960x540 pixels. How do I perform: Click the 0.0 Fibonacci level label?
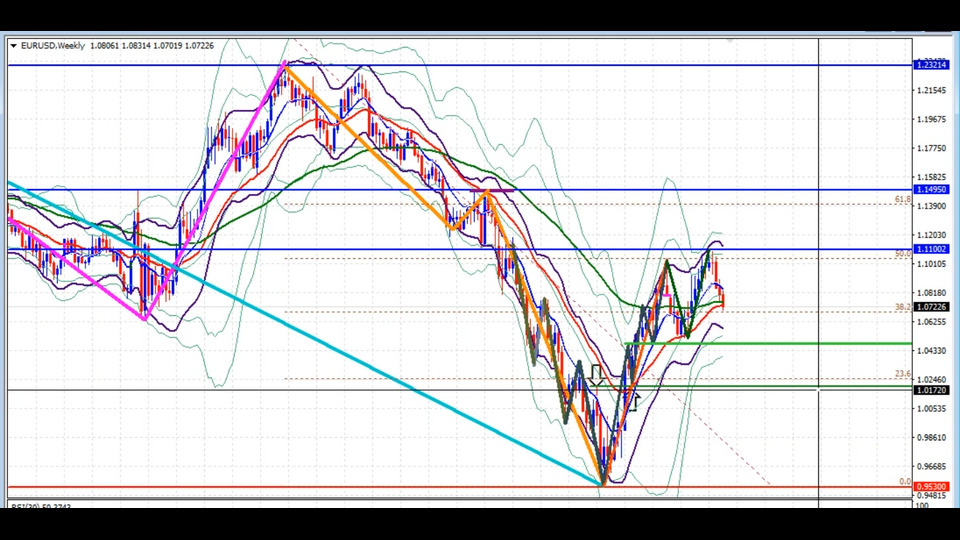[x=905, y=482]
